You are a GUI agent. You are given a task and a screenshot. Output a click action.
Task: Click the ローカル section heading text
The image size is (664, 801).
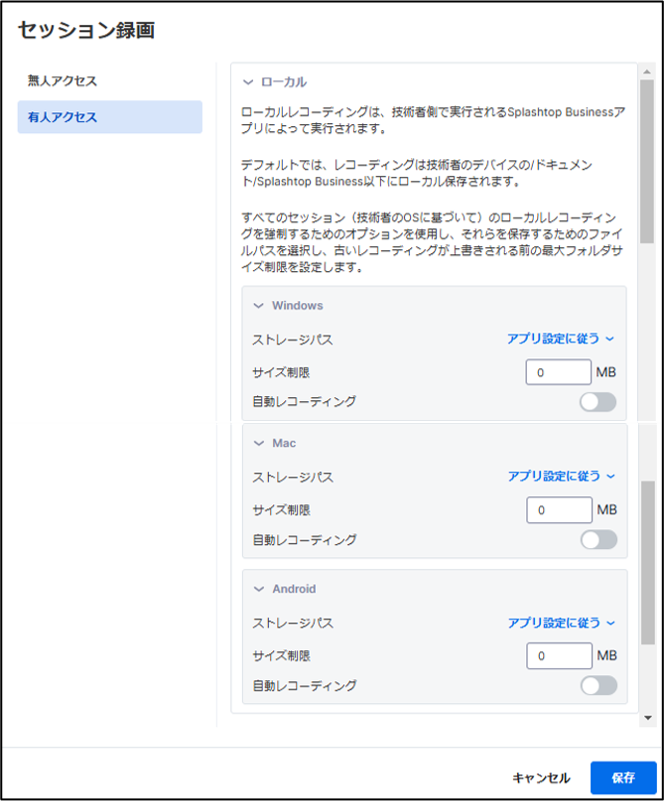pyautogui.click(x=284, y=82)
